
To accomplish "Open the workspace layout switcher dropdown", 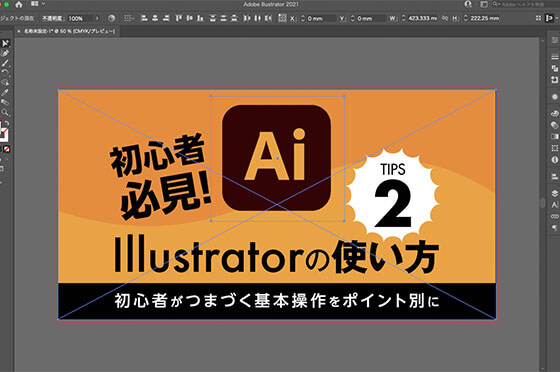I will (x=38, y=4).
